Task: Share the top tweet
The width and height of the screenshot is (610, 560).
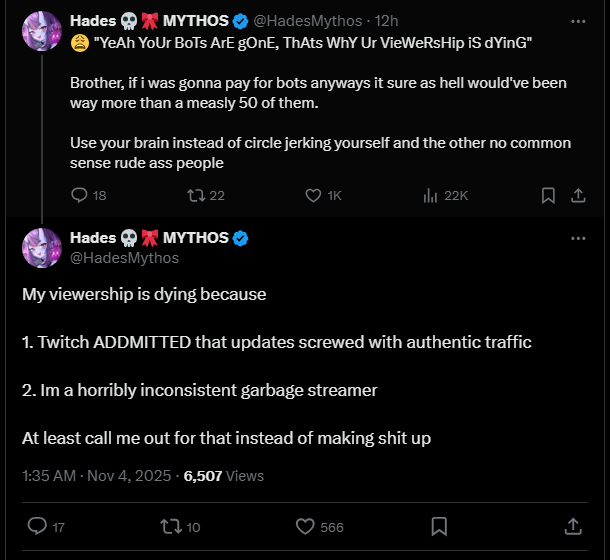Action: tap(577, 196)
